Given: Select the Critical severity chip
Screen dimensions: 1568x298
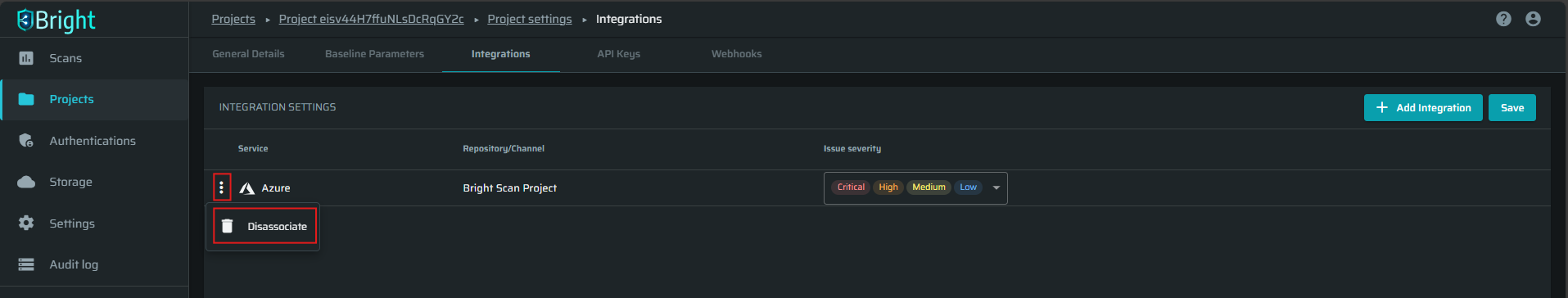Looking at the screenshot, I should click(851, 187).
